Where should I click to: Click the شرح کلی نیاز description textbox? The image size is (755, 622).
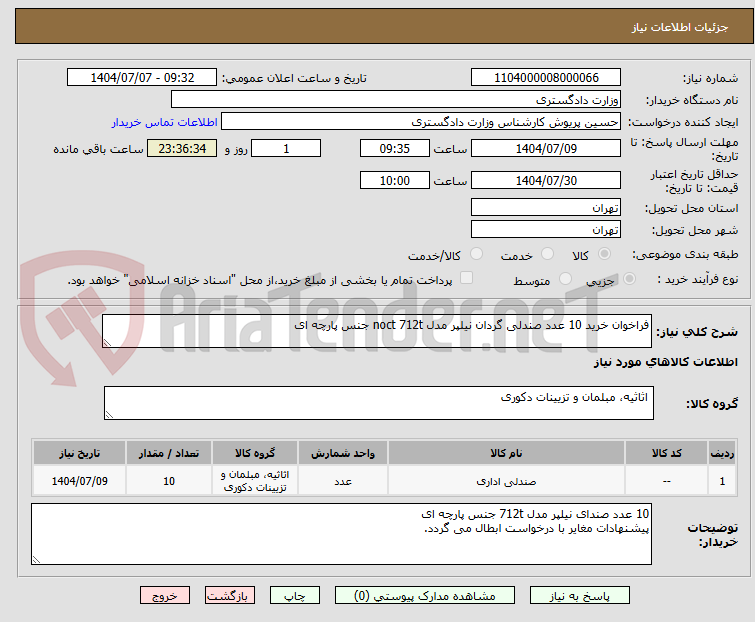click(x=377, y=331)
